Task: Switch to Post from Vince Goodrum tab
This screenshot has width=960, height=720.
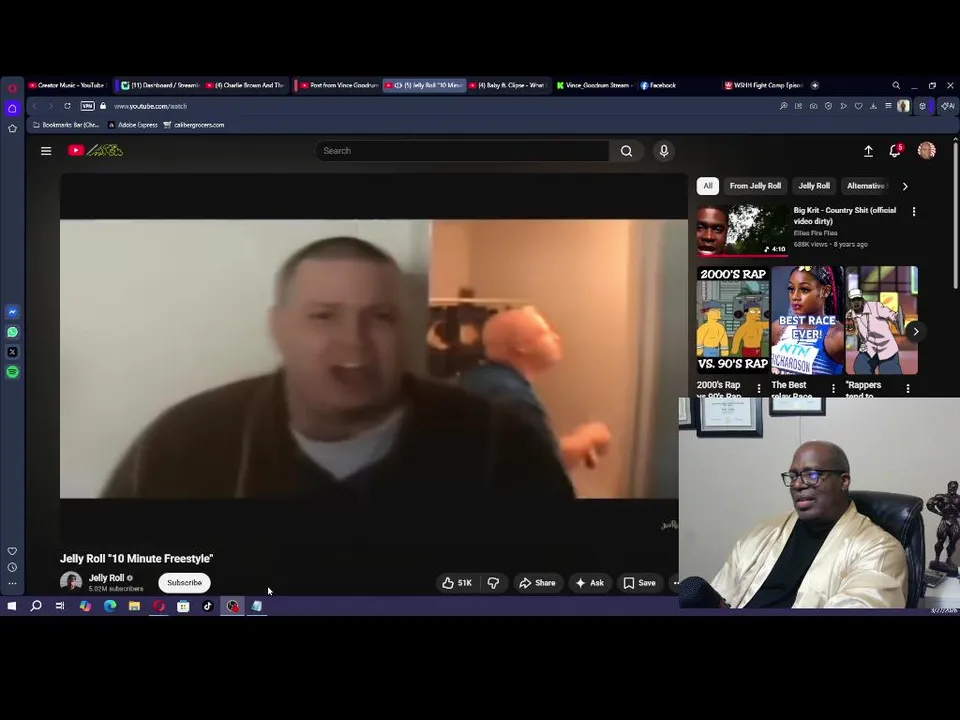Action: (x=339, y=85)
